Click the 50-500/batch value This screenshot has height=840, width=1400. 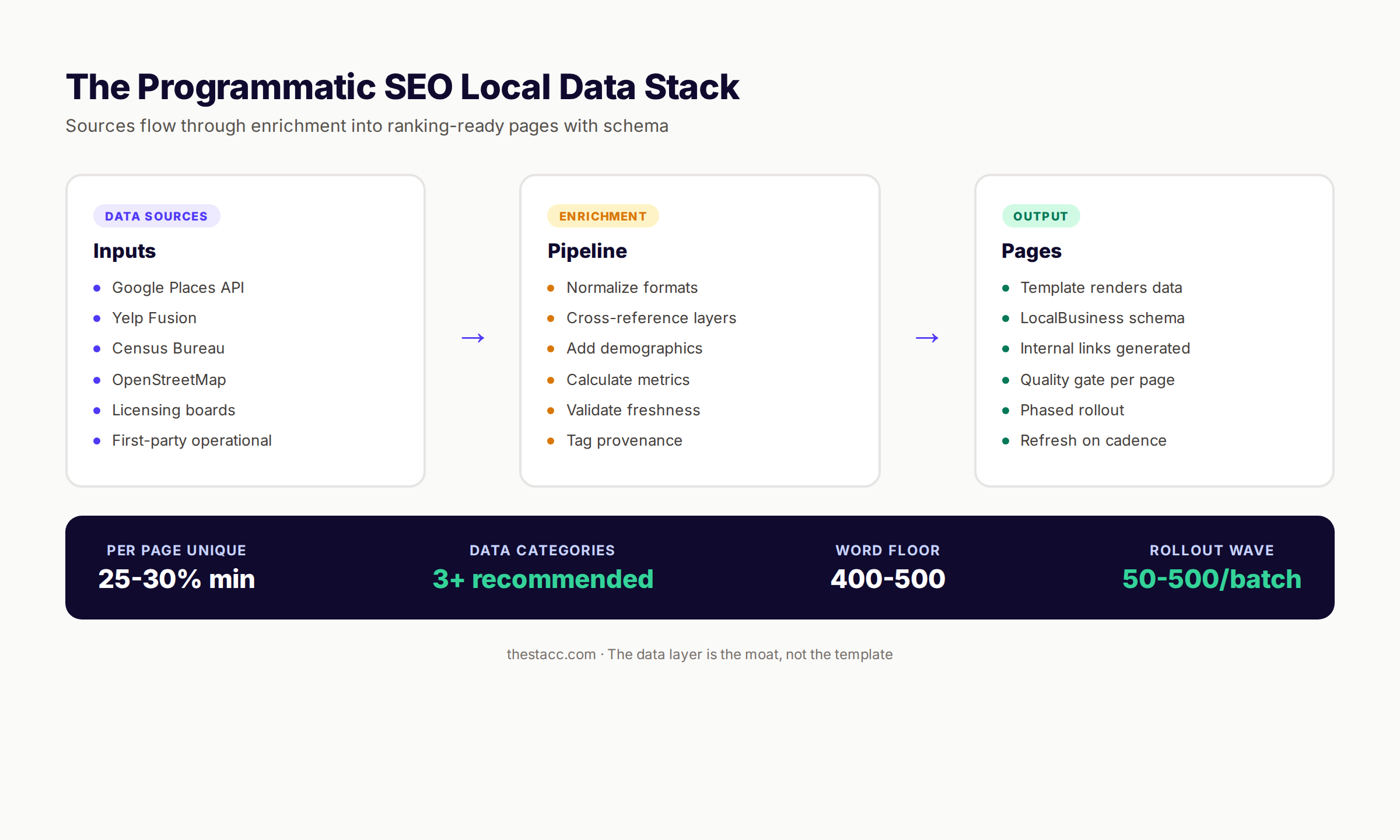[1212, 579]
